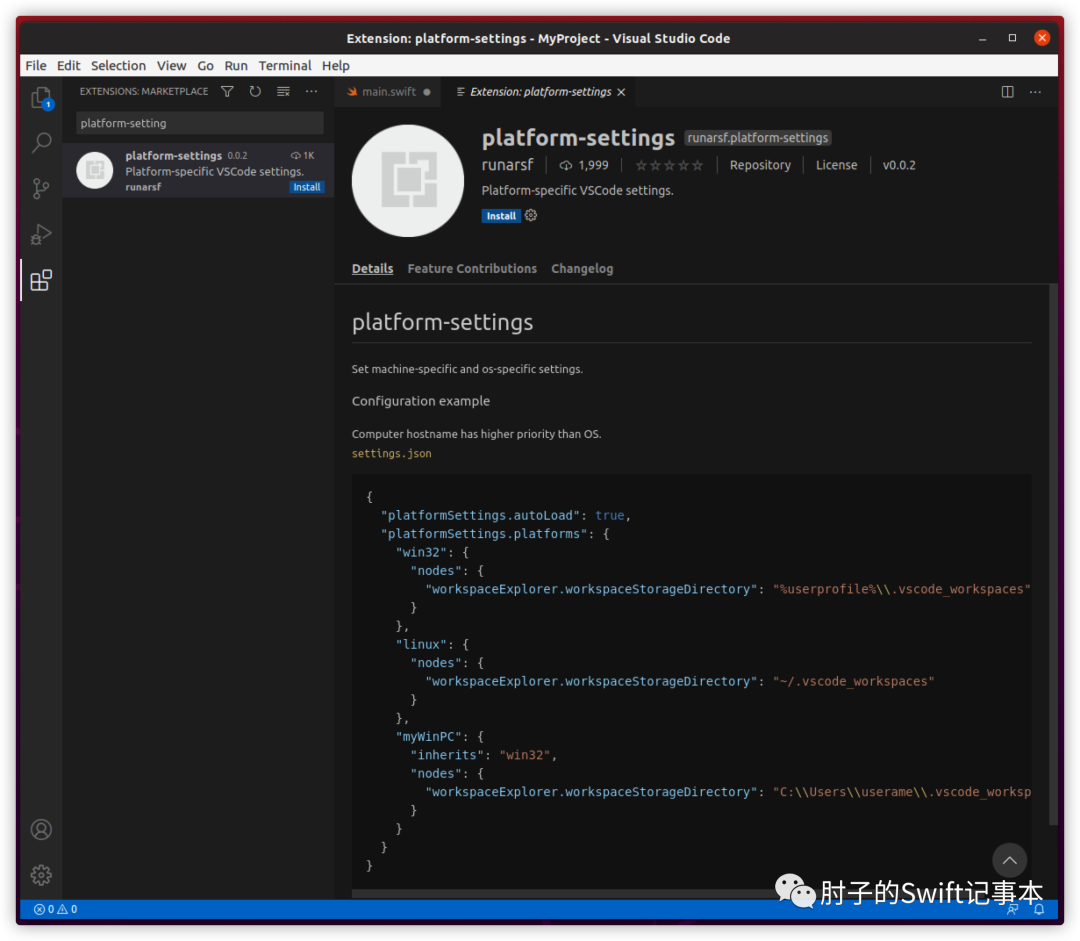Close the Visual Studio Code window
Image resolution: width=1080 pixels, height=941 pixels.
tap(1042, 38)
